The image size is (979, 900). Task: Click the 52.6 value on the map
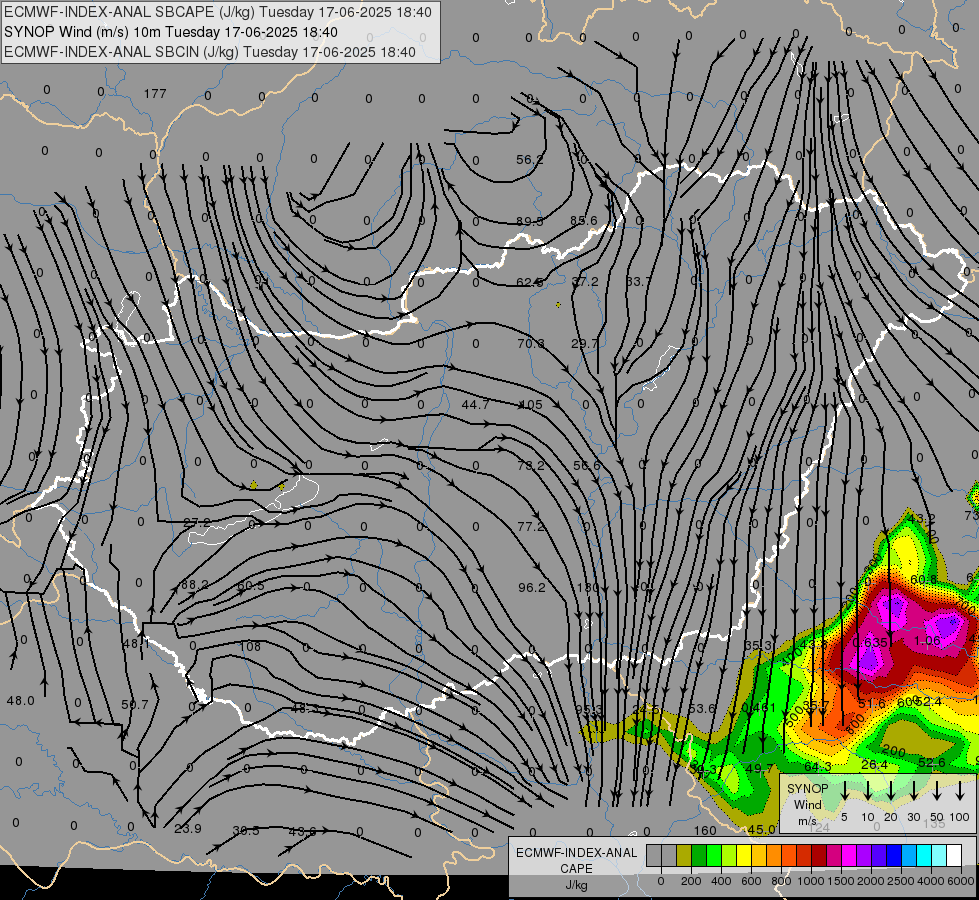(x=932, y=763)
